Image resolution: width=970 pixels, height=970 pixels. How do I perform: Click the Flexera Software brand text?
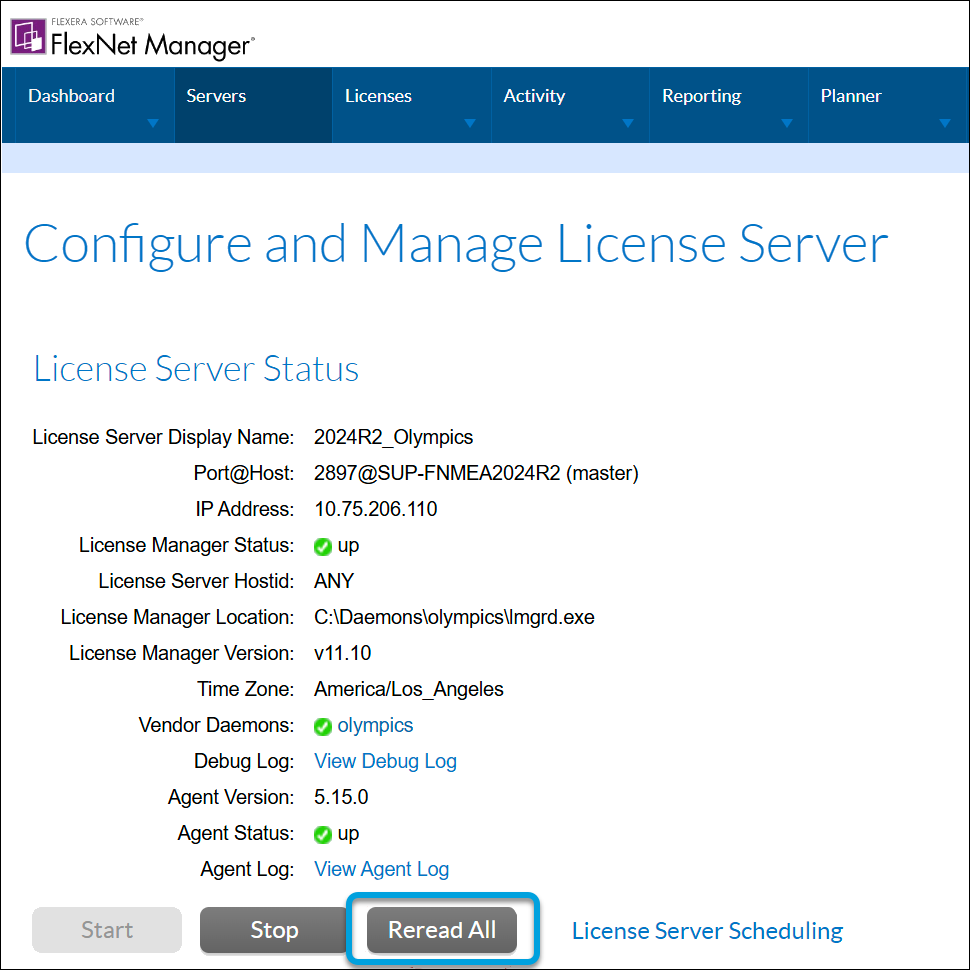[97, 22]
